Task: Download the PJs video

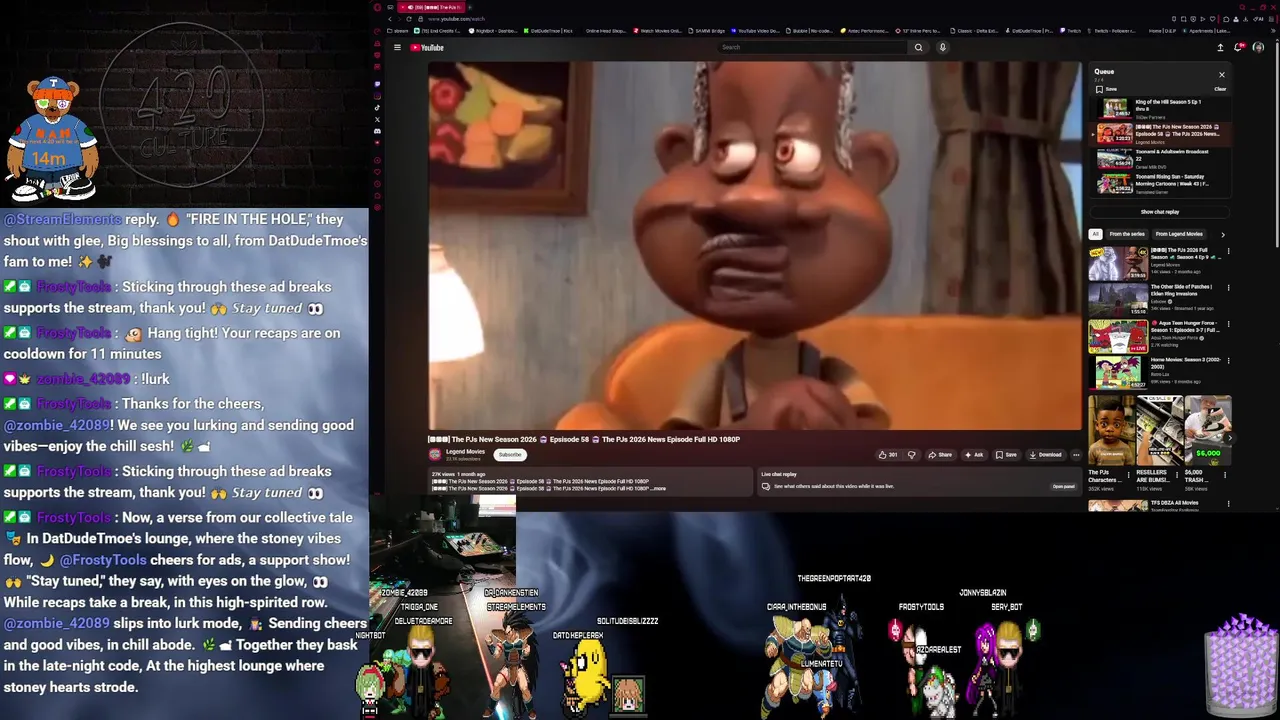Action: (1045, 455)
